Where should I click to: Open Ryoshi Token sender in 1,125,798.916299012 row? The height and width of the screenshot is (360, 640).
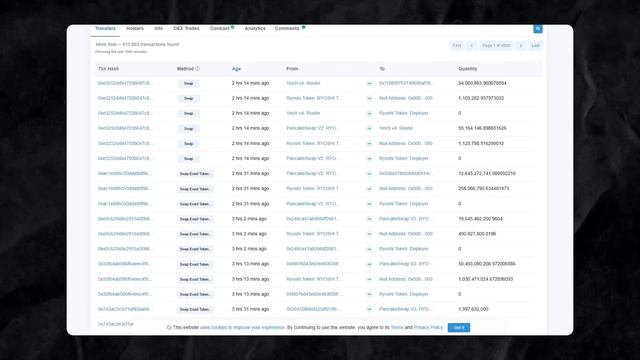313,143
